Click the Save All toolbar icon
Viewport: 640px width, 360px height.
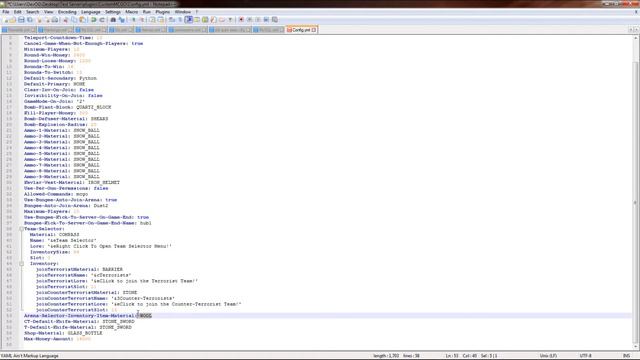(x=30, y=20)
